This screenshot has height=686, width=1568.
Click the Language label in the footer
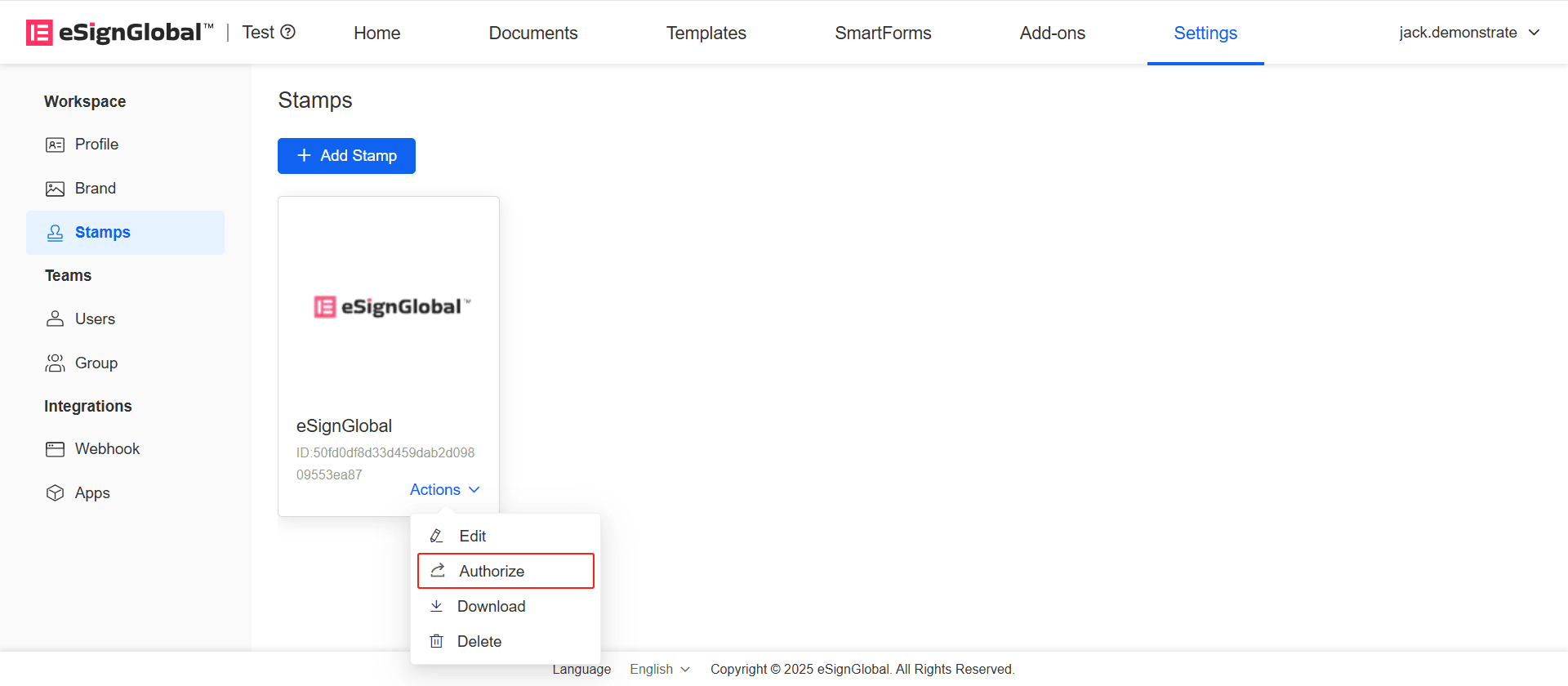[x=581, y=669]
